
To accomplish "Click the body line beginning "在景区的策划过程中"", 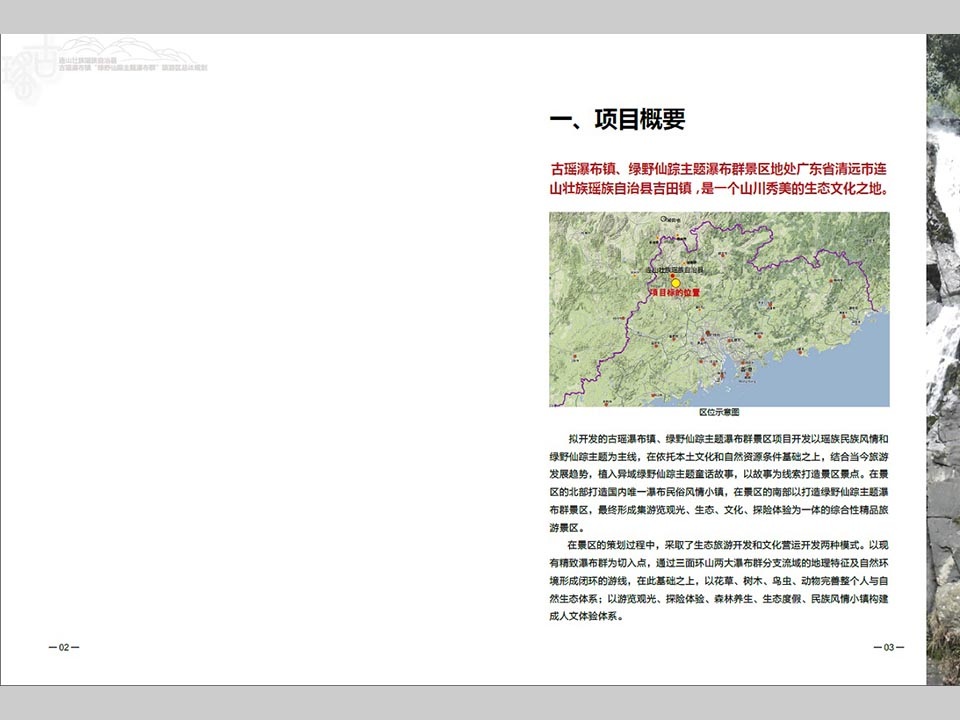I will click(728, 545).
